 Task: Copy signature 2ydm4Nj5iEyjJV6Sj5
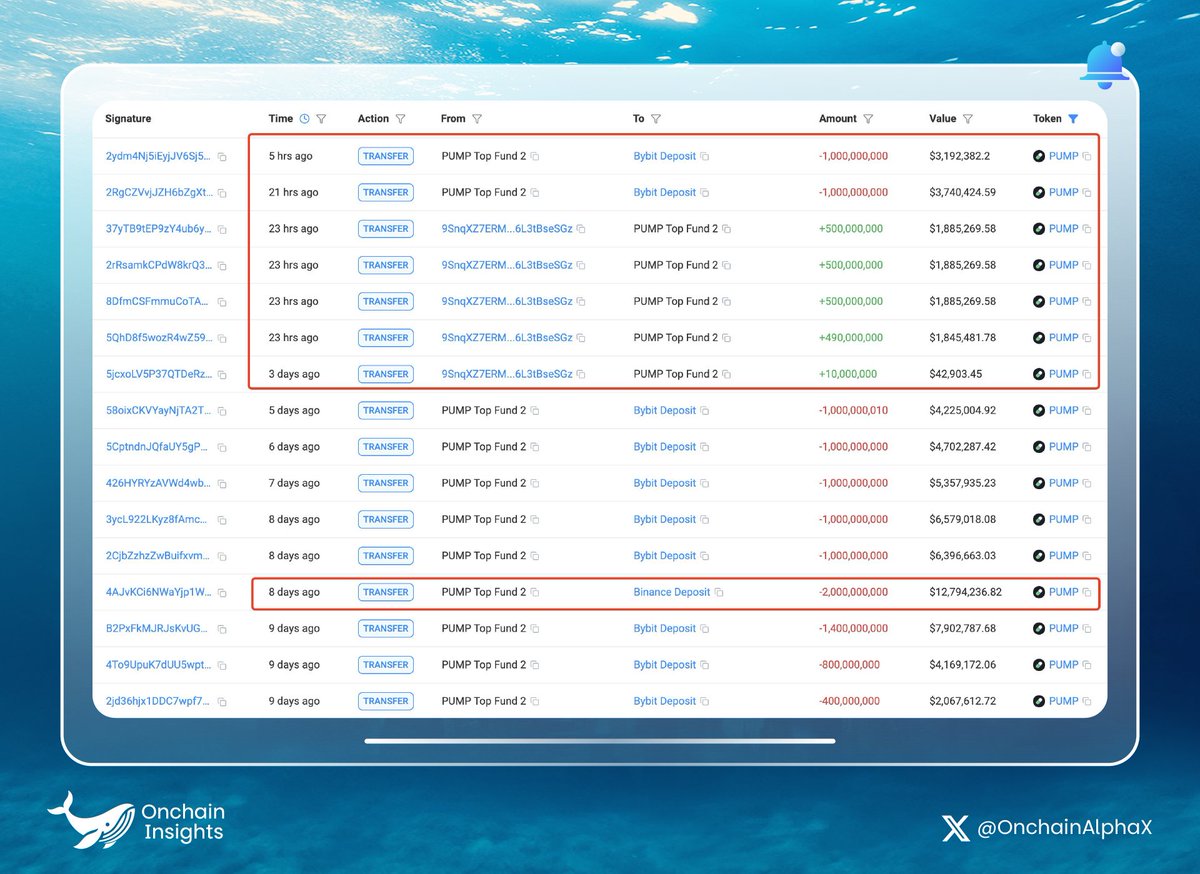(222, 157)
